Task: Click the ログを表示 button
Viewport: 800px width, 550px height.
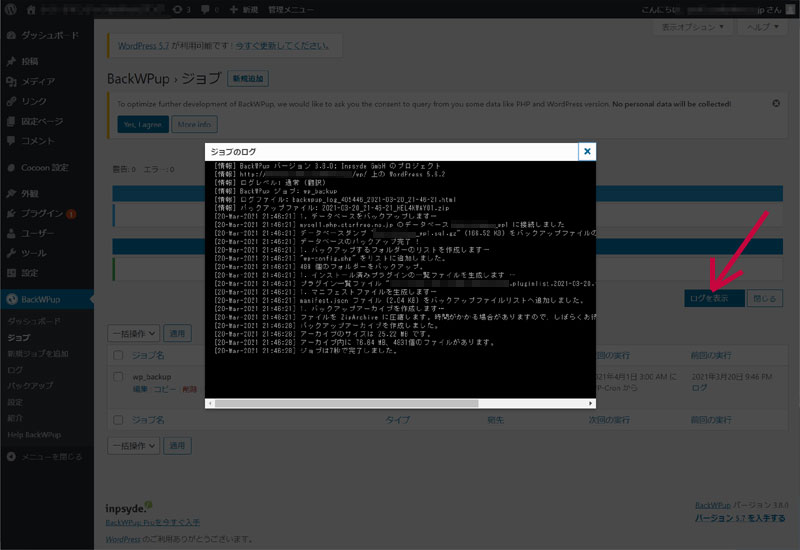Action: point(714,298)
